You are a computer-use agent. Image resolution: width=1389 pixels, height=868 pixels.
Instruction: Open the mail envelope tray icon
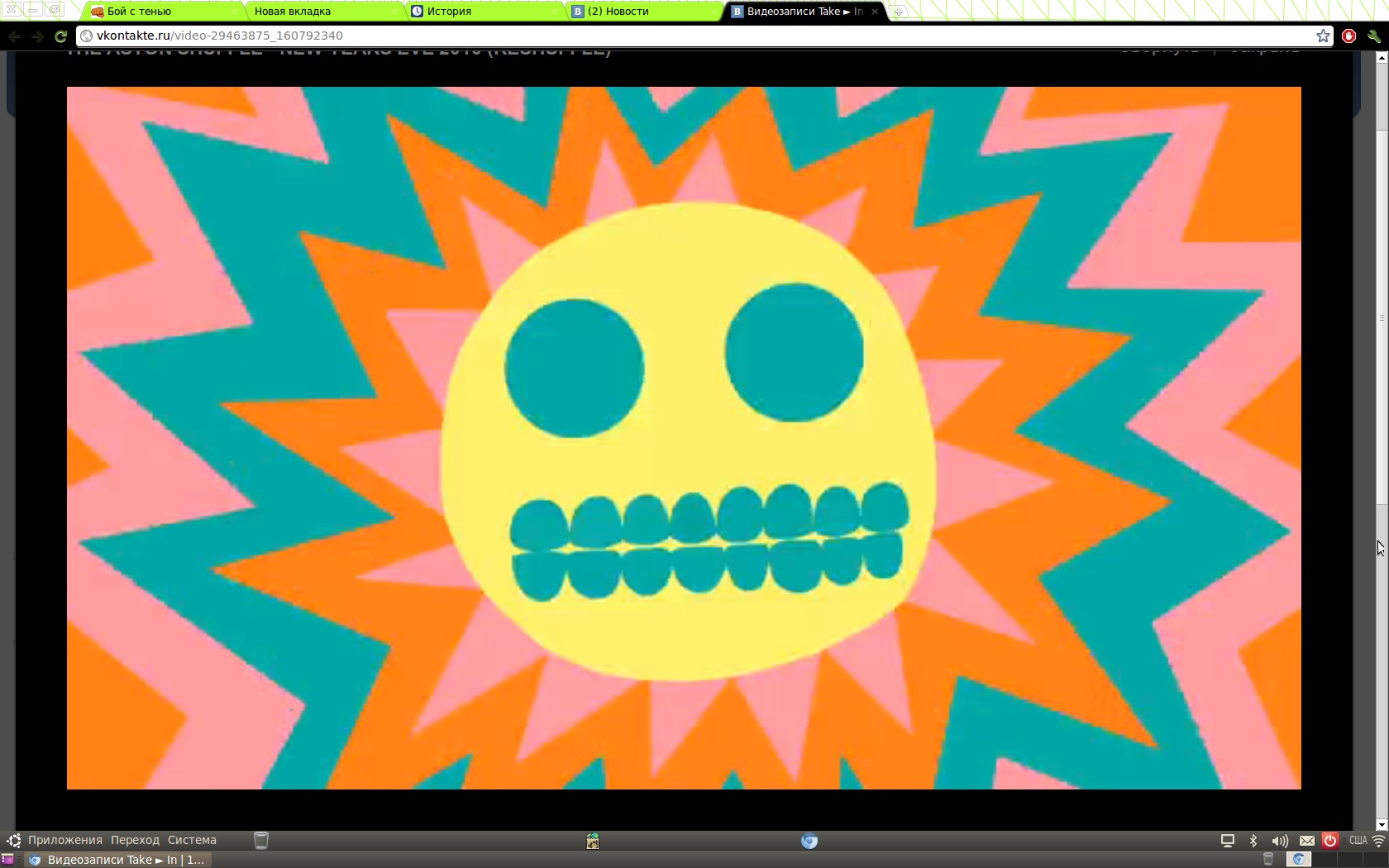pyautogui.click(x=1306, y=841)
